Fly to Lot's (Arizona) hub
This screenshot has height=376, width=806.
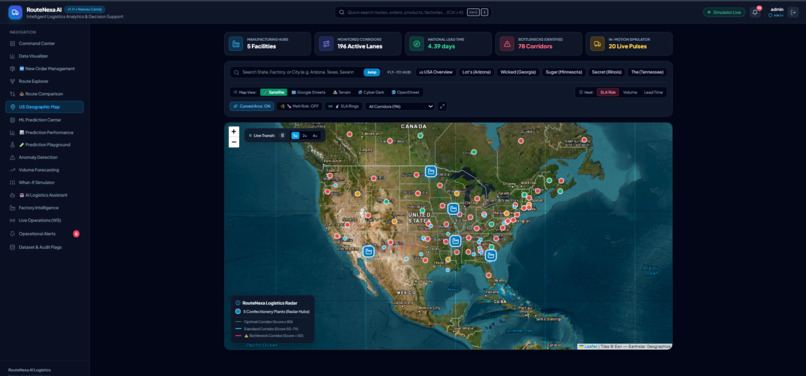(x=477, y=73)
